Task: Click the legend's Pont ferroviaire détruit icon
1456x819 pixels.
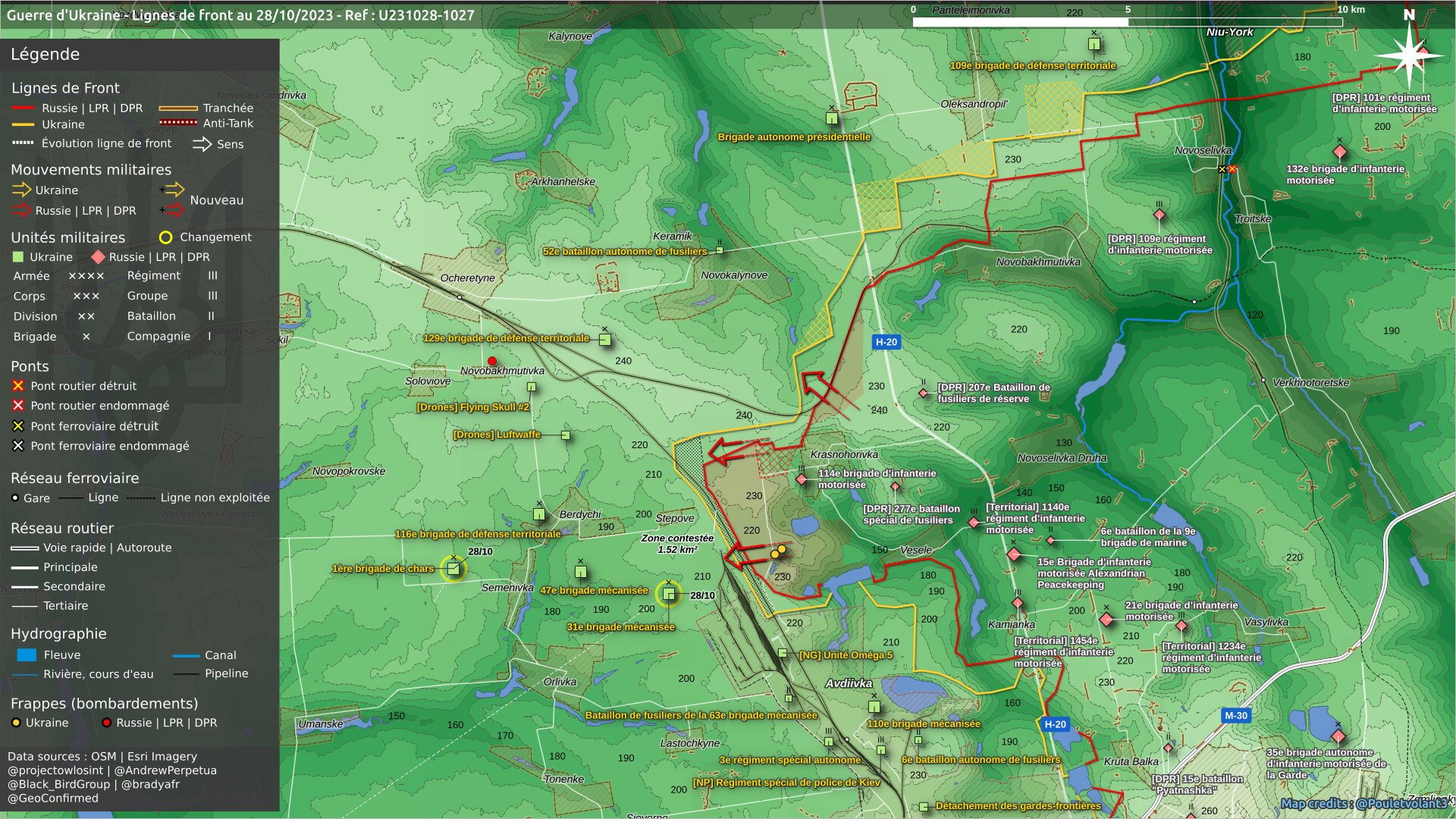Action: pyautogui.click(x=18, y=426)
